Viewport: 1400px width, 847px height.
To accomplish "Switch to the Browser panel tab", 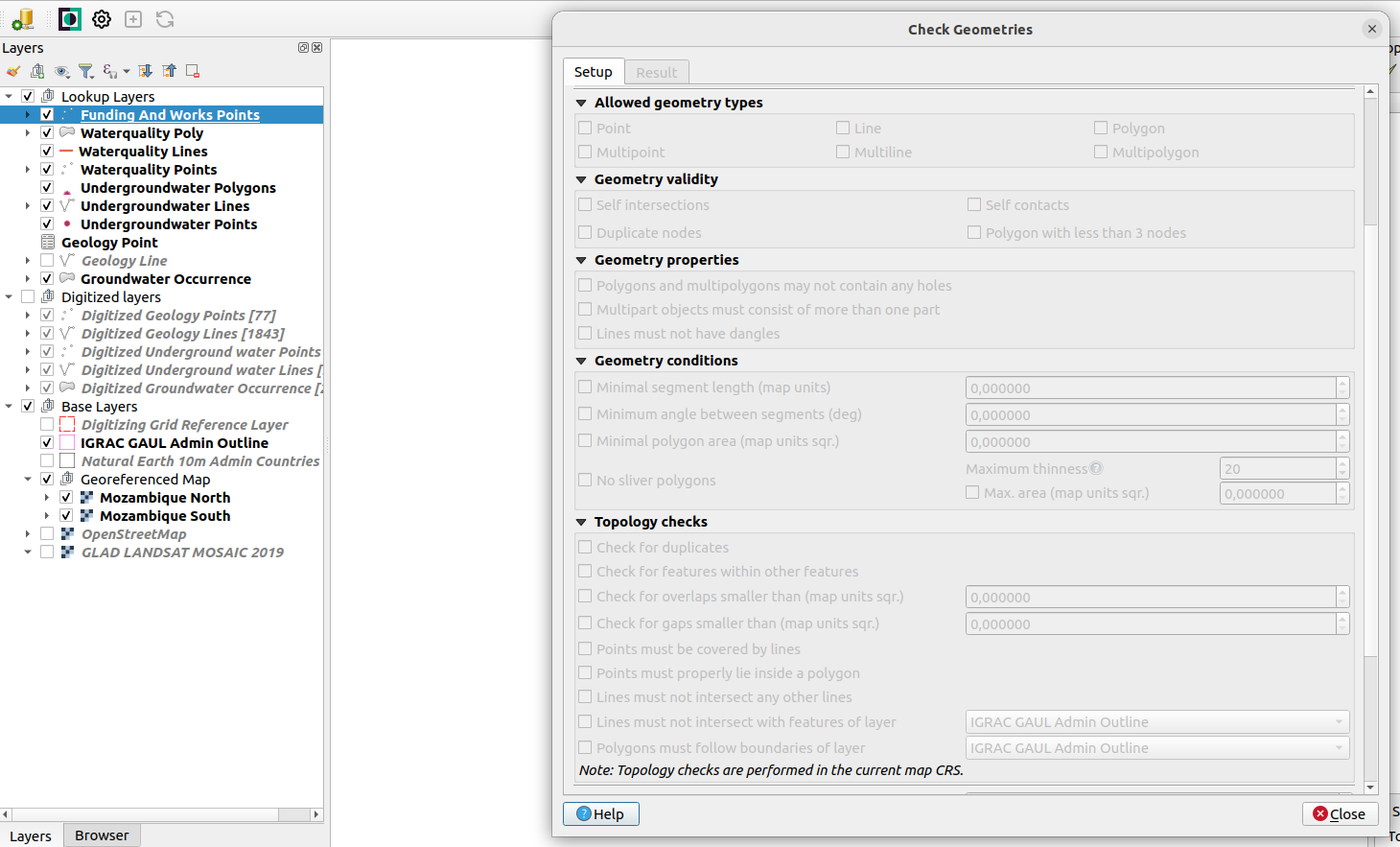I will (x=102, y=835).
